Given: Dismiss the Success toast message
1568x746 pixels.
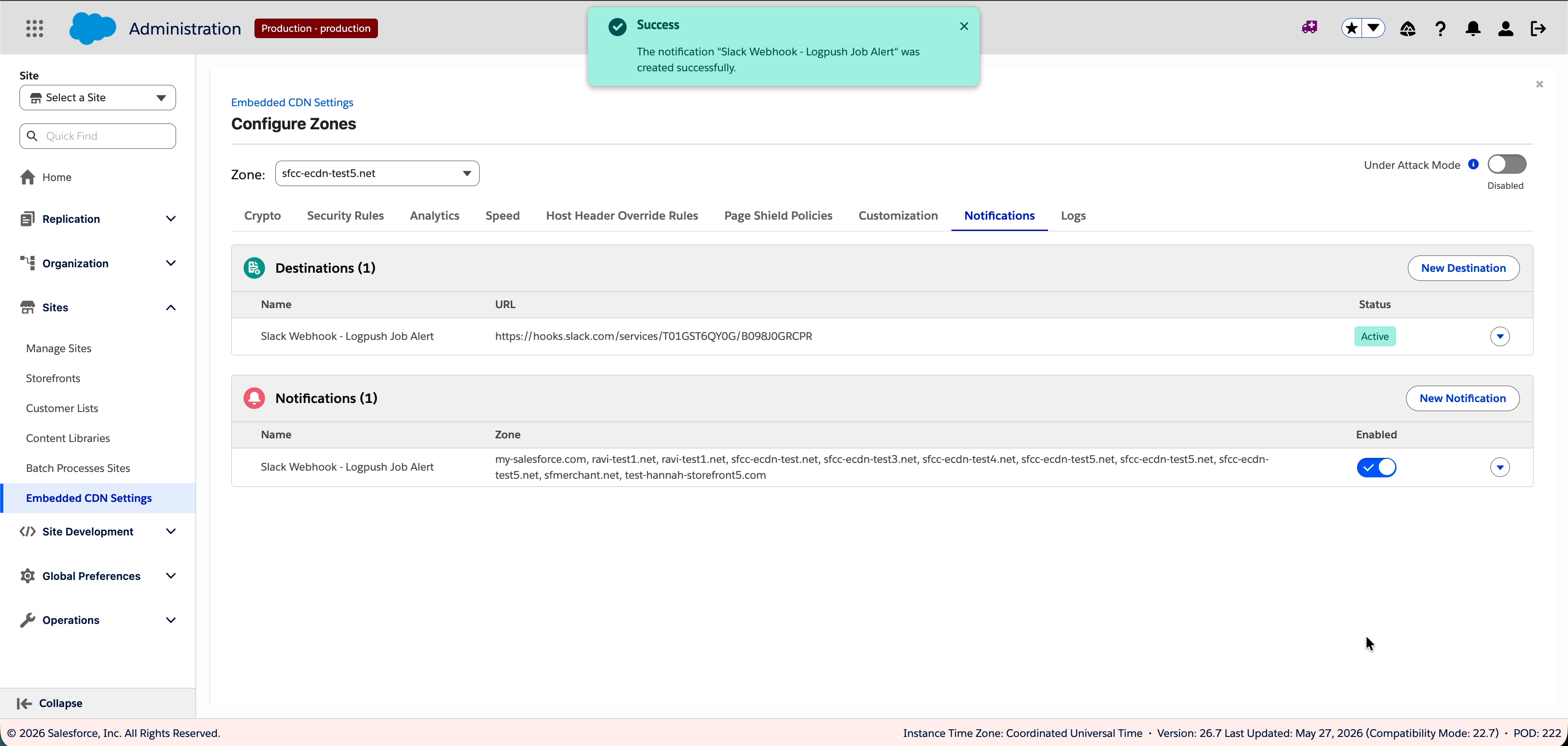Looking at the screenshot, I should (964, 26).
